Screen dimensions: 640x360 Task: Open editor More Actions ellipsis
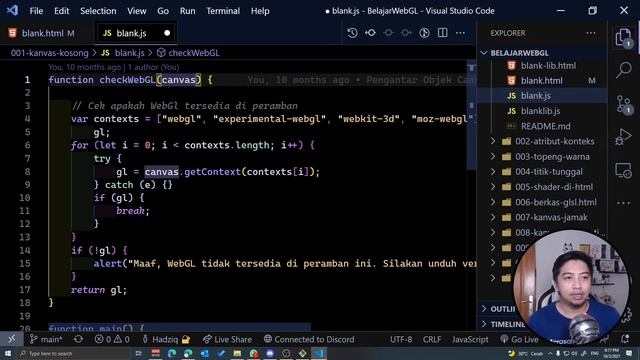460,33
